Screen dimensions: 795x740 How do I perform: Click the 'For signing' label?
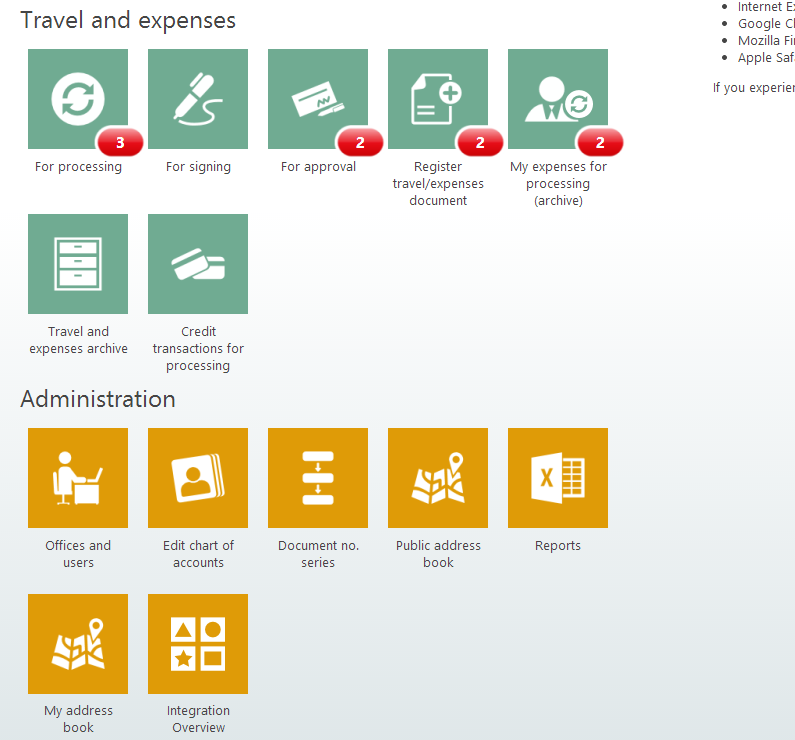198,167
